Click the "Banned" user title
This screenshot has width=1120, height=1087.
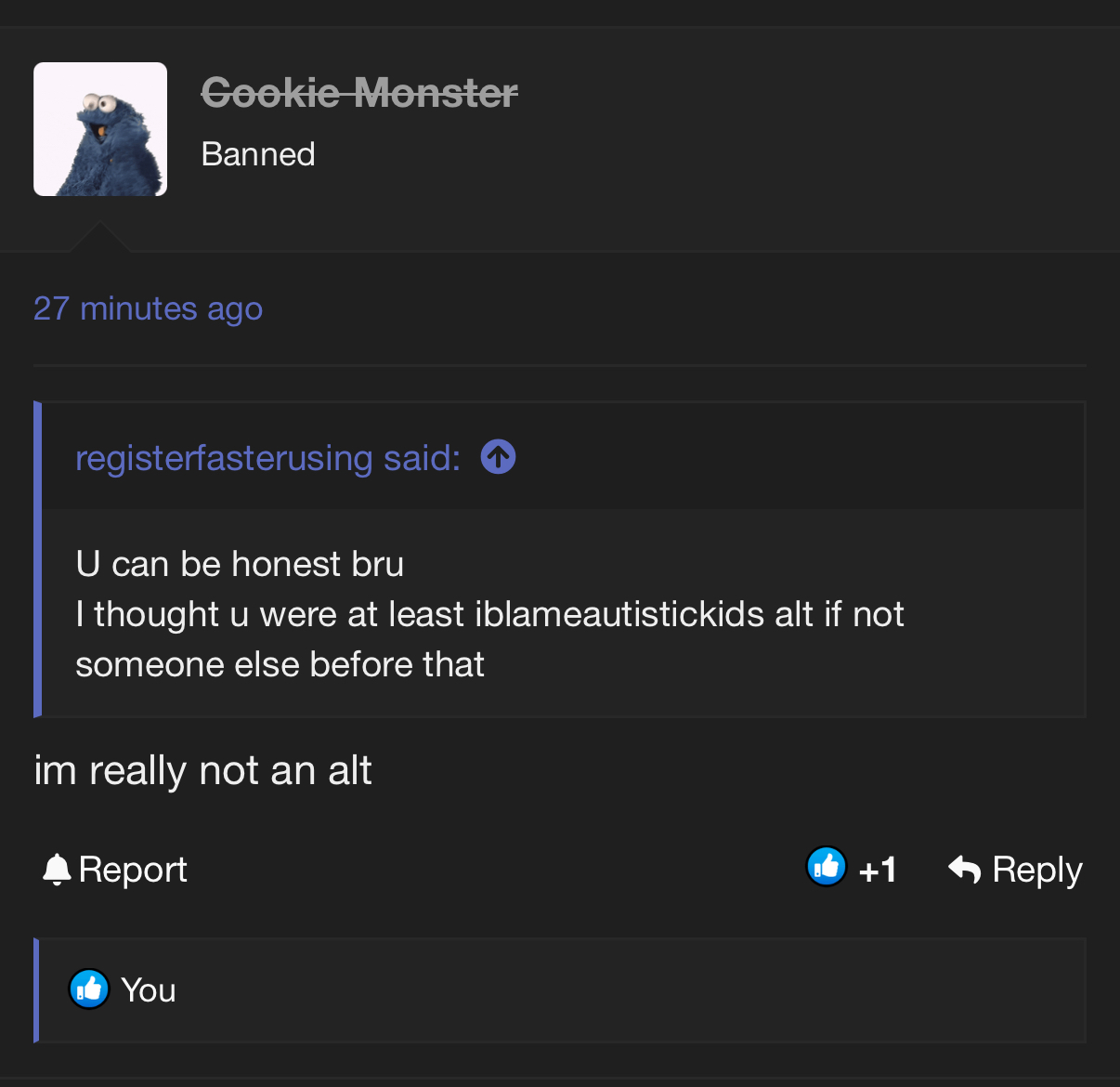coord(258,154)
